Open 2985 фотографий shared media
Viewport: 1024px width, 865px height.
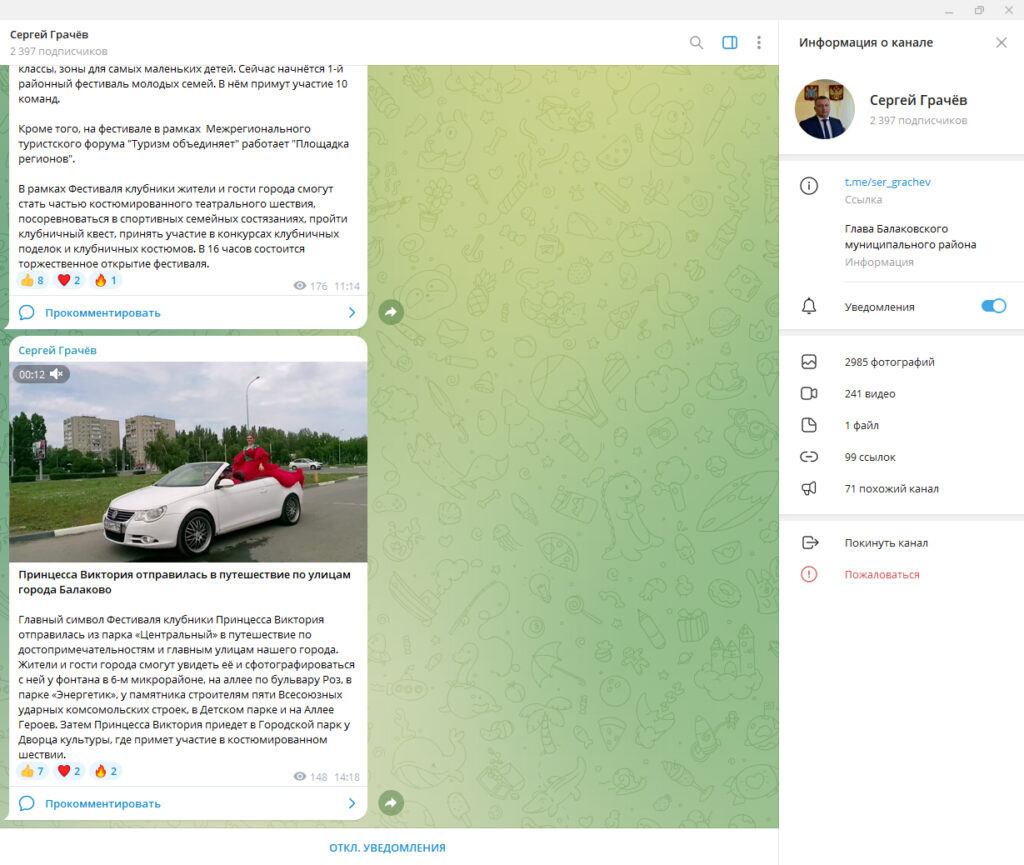889,362
